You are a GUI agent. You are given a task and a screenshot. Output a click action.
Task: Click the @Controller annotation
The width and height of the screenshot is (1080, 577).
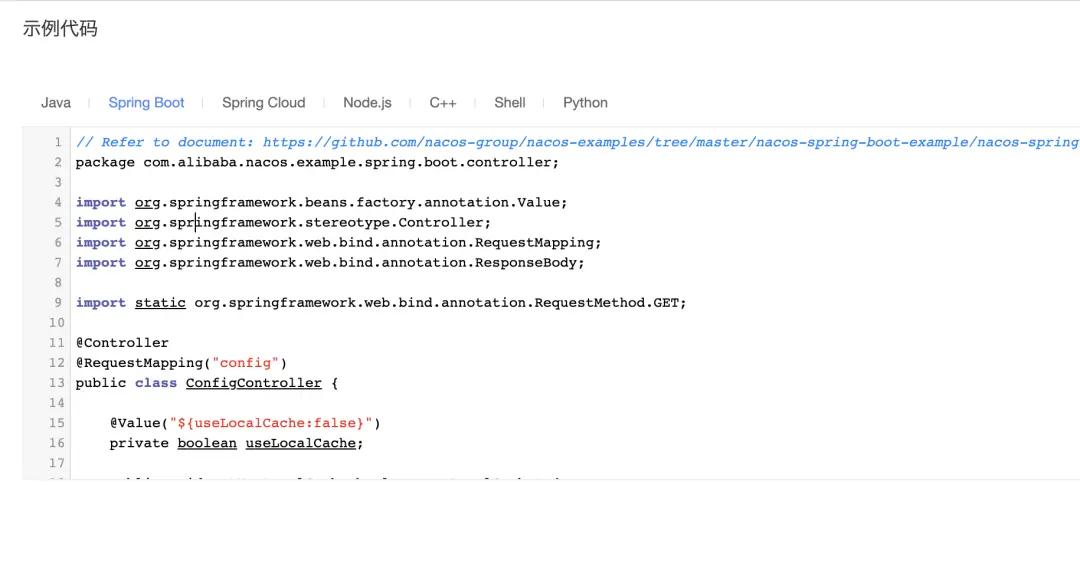pos(122,343)
